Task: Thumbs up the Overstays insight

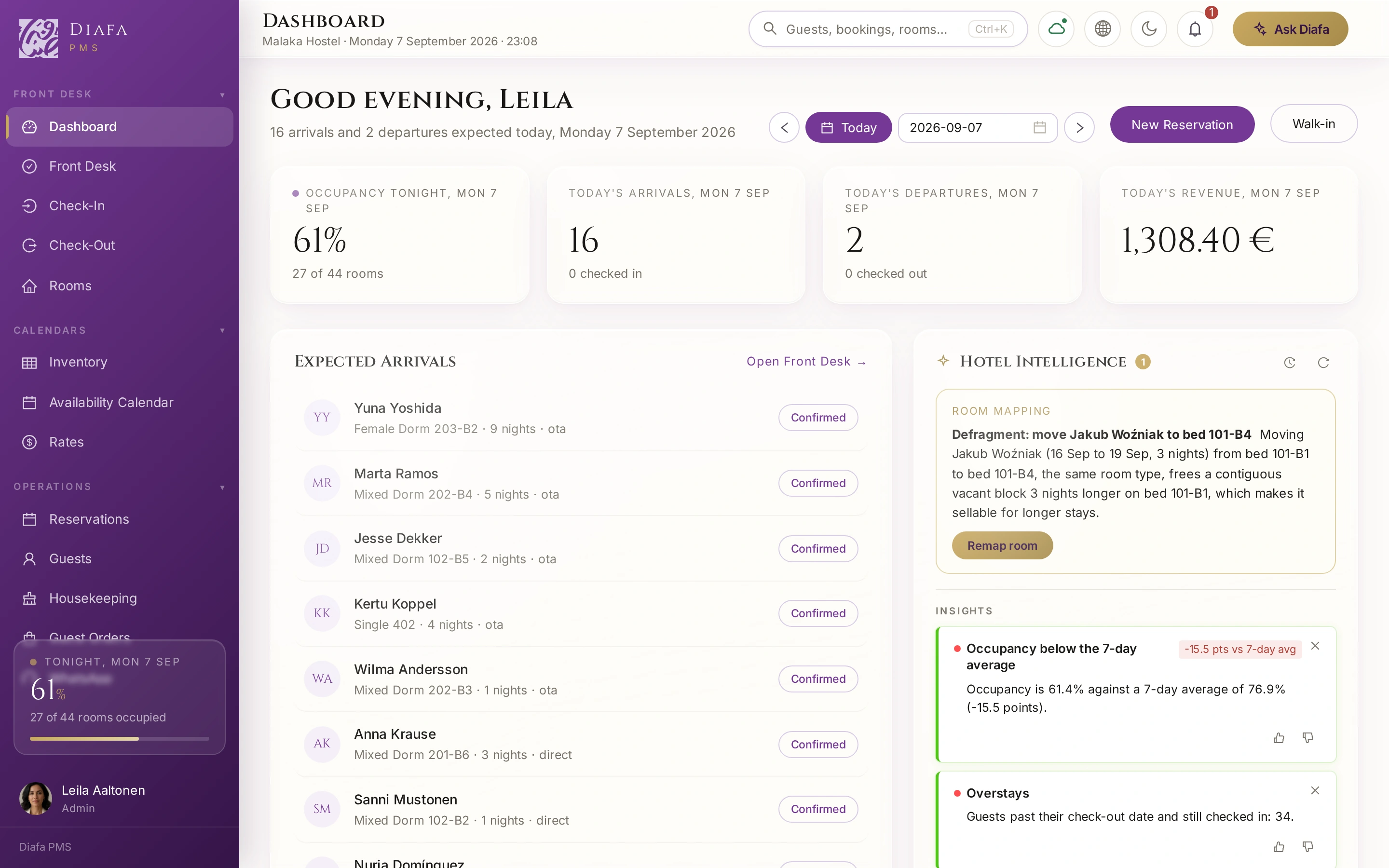Action: point(1279,847)
